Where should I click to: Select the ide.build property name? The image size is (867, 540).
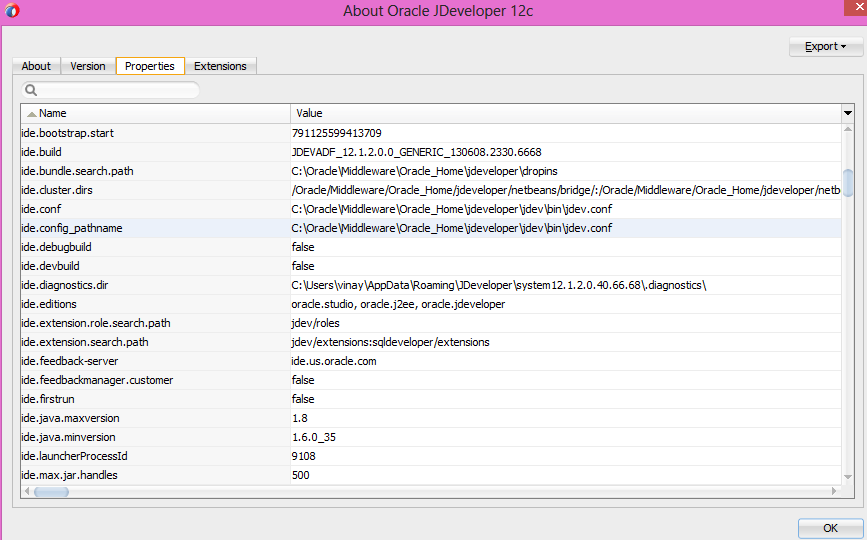(41, 152)
